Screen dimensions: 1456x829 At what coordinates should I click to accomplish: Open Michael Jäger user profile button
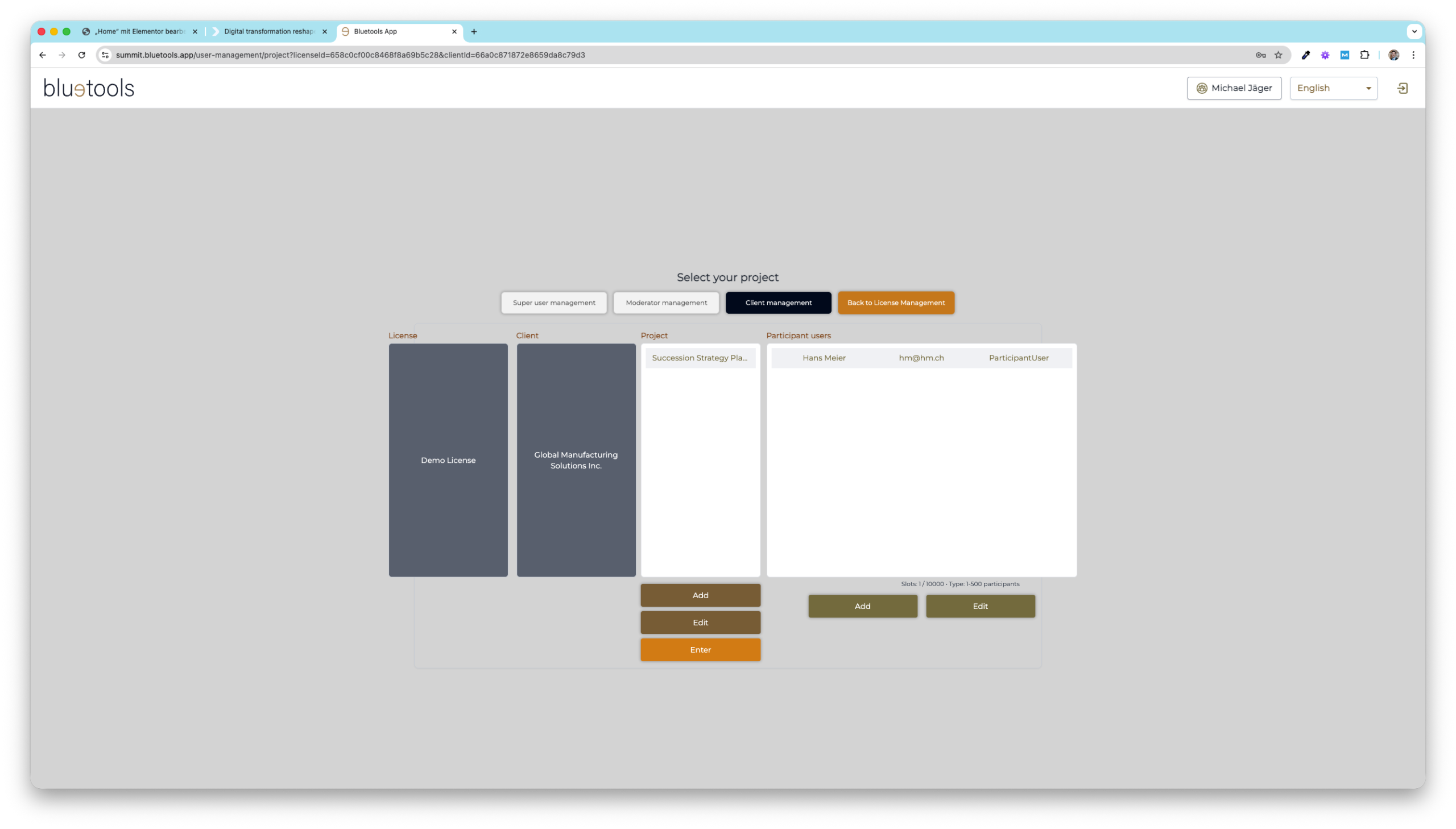(1234, 88)
